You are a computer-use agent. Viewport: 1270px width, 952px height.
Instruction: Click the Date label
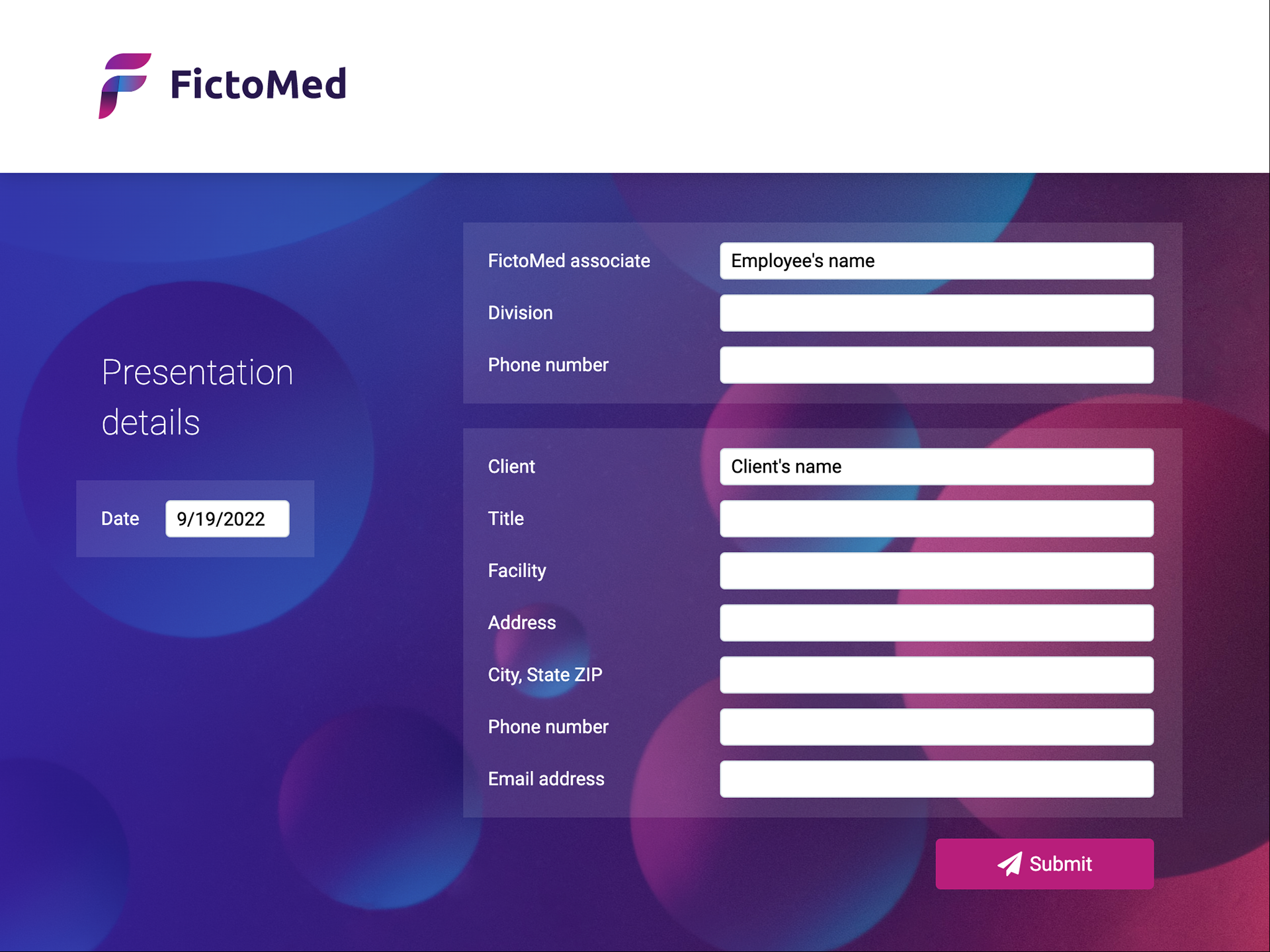(x=120, y=518)
